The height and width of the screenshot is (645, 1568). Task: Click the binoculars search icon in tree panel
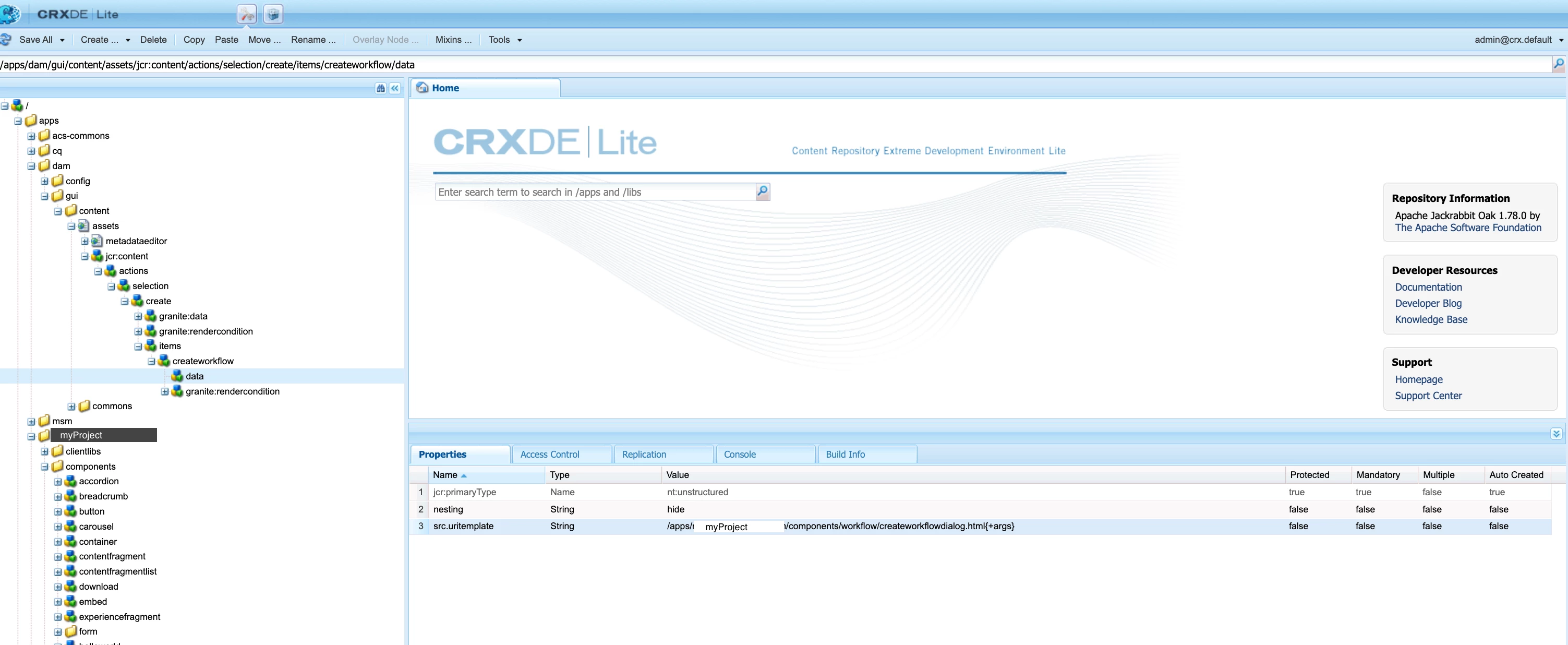pos(380,88)
